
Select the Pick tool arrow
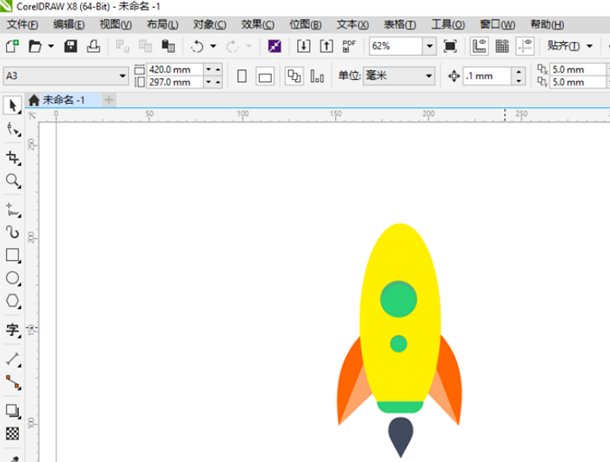click(12, 105)
